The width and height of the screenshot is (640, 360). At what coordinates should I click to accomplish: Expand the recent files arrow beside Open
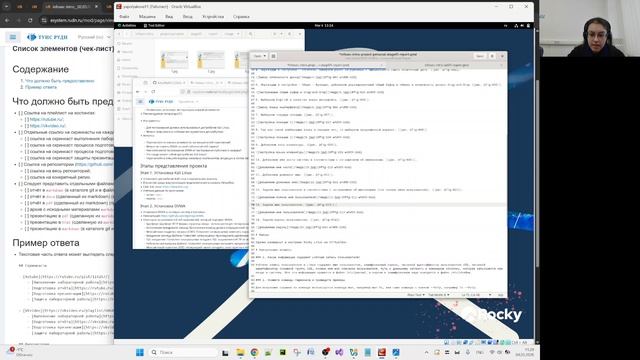coord(265,56)
